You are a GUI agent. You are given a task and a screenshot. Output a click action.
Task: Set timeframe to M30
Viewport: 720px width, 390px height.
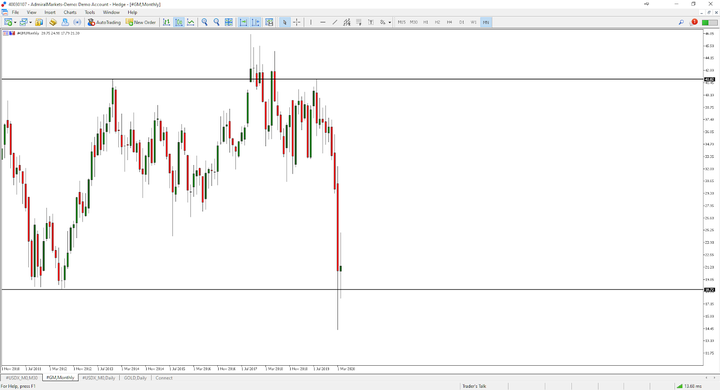coord(414,22)
